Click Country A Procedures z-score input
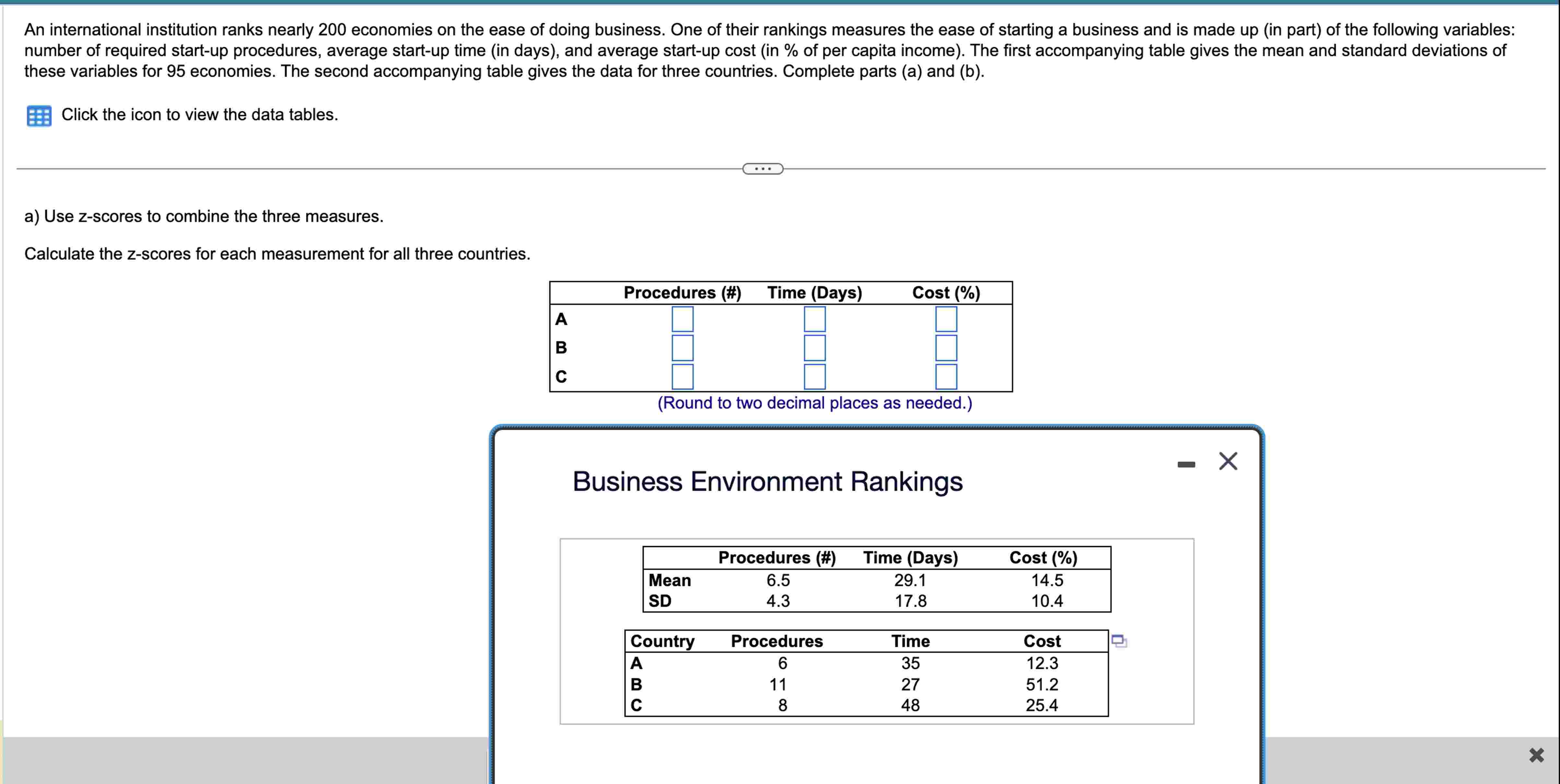The width and height of the screenshot is (1560, 784). 682,319
